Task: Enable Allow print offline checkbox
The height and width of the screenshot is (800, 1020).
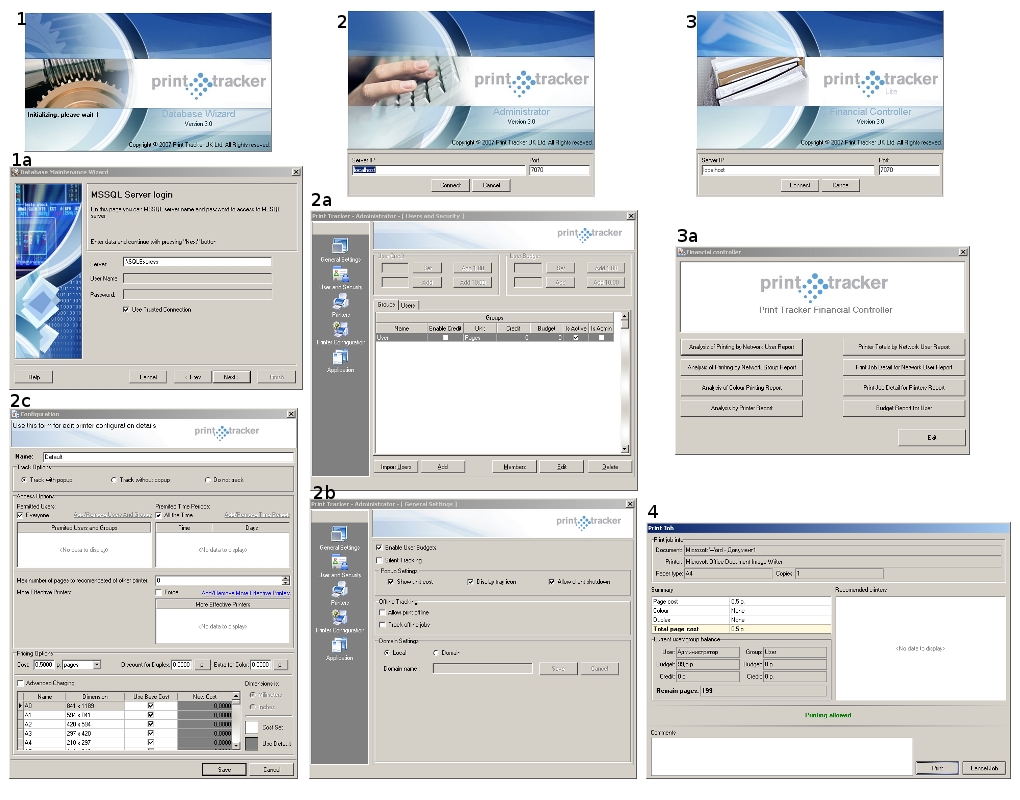Action: click(x=382, y=612)
